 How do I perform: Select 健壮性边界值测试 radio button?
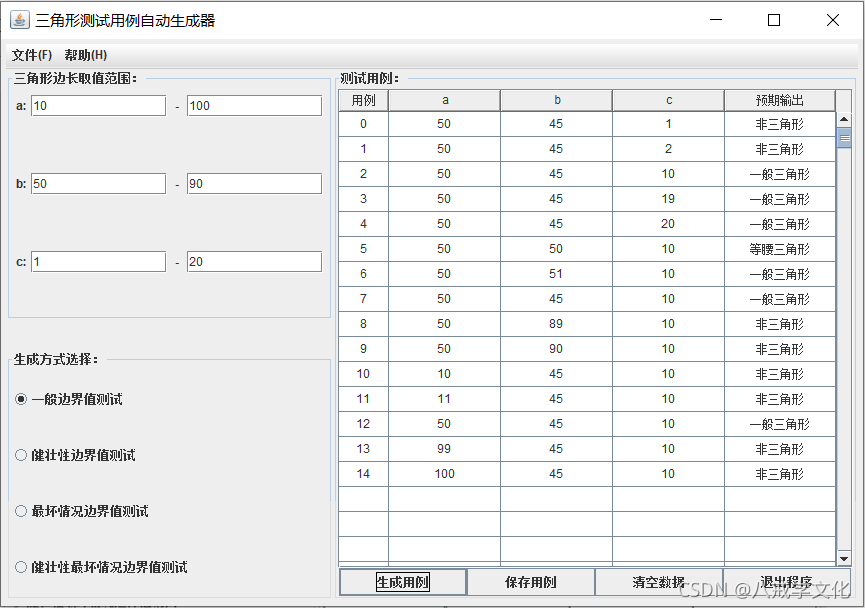click(76, 455)
